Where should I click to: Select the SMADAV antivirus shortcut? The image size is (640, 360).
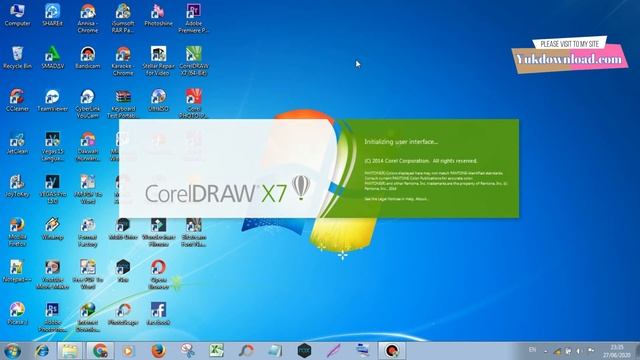53,58
